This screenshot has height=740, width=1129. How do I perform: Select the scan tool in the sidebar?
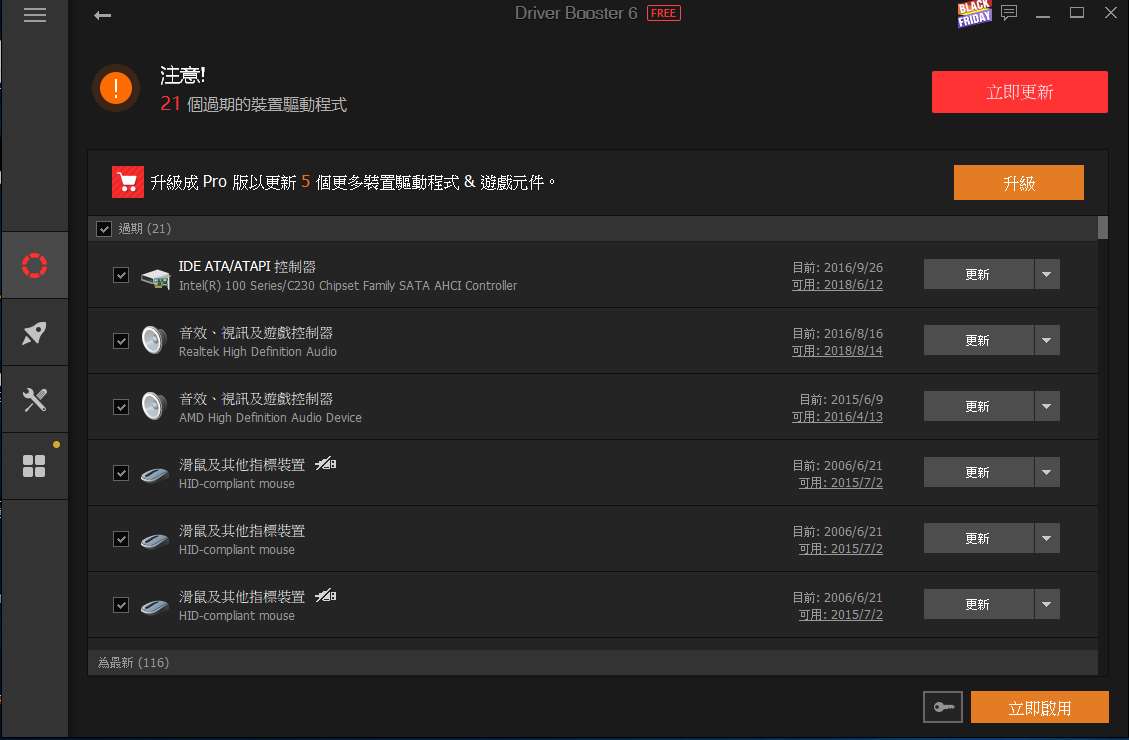tap(35, 265)
